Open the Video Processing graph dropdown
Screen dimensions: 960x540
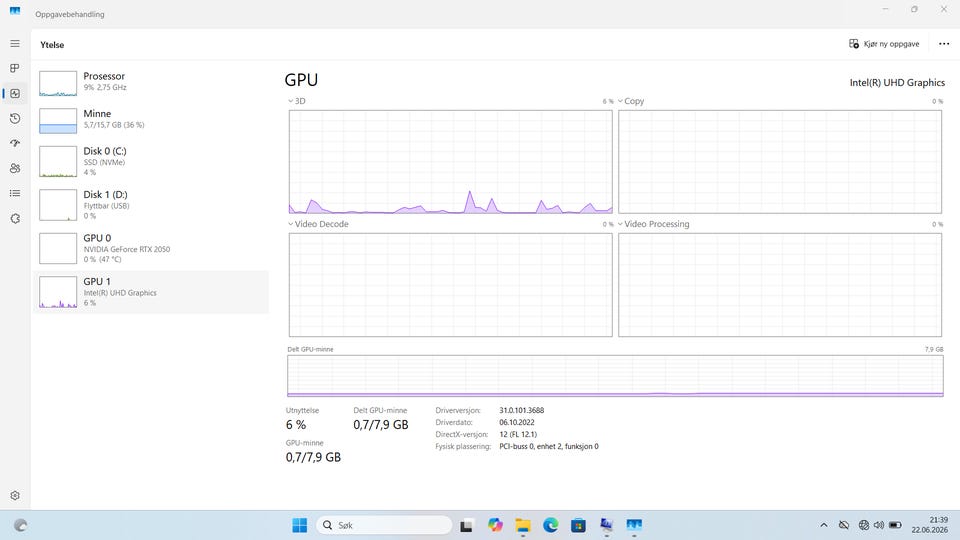tap(653, 224)
